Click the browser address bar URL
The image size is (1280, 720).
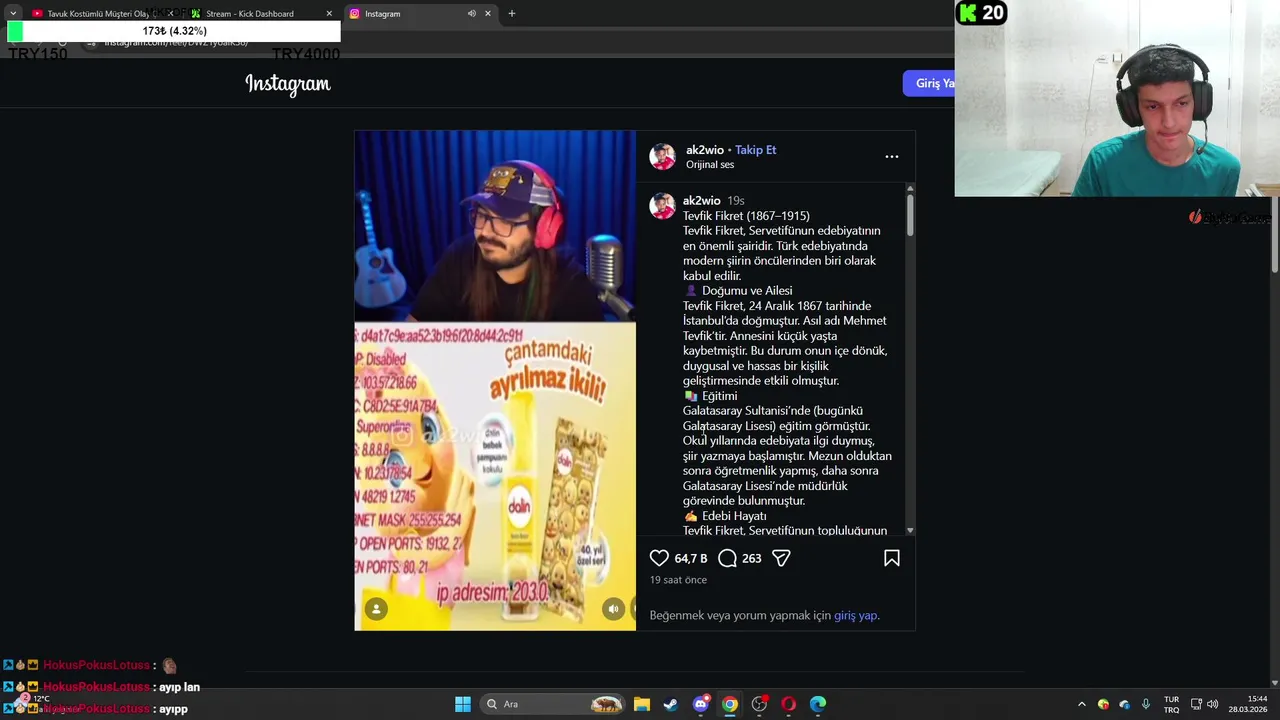click(x=176, y=43)
